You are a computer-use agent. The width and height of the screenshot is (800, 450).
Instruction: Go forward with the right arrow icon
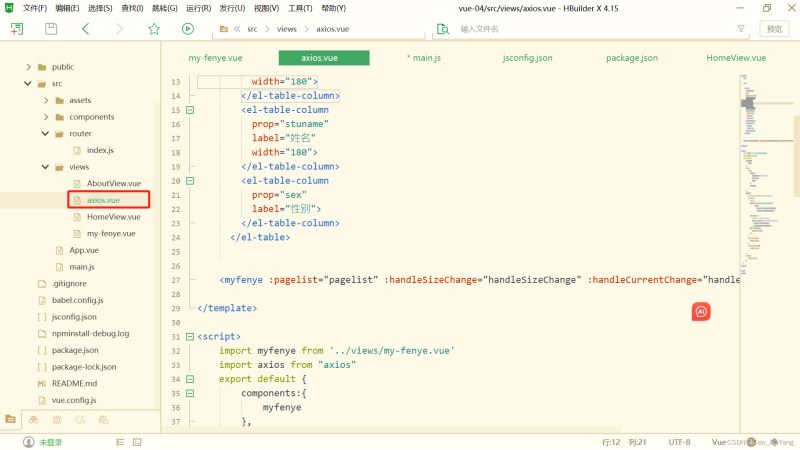pos(119,29)
